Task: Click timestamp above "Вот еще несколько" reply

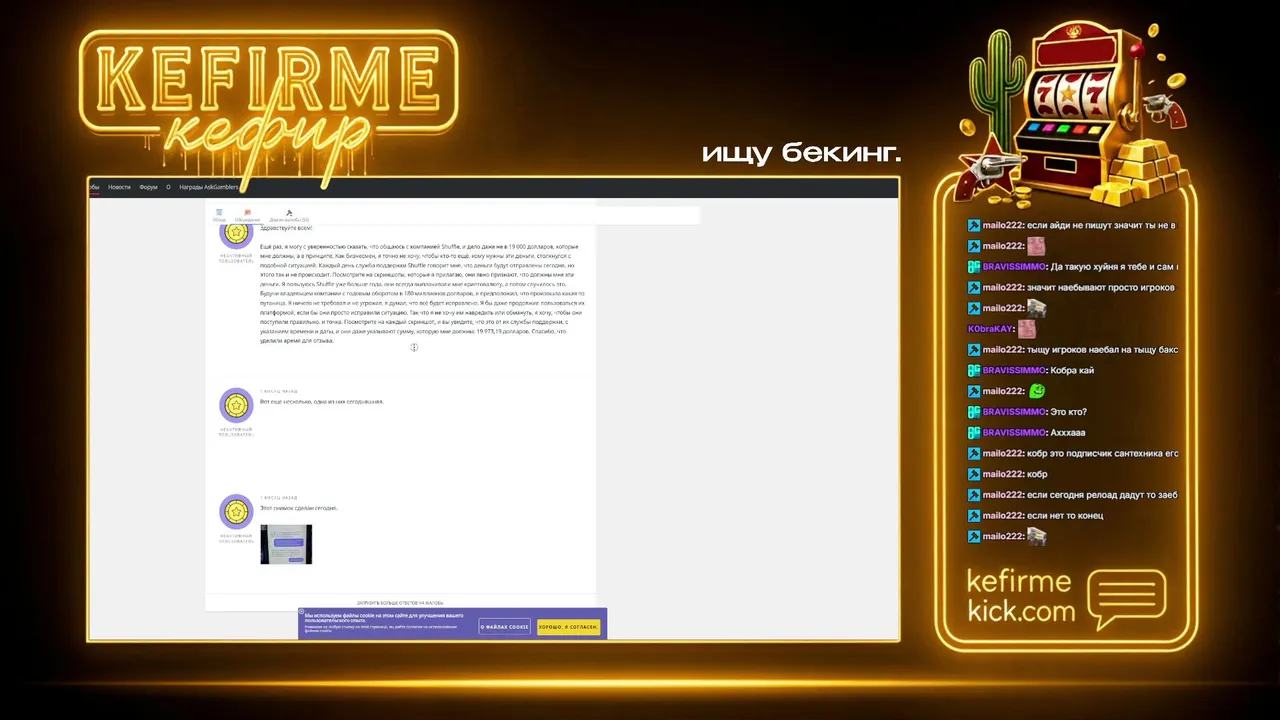Action: tap(279, 391)
